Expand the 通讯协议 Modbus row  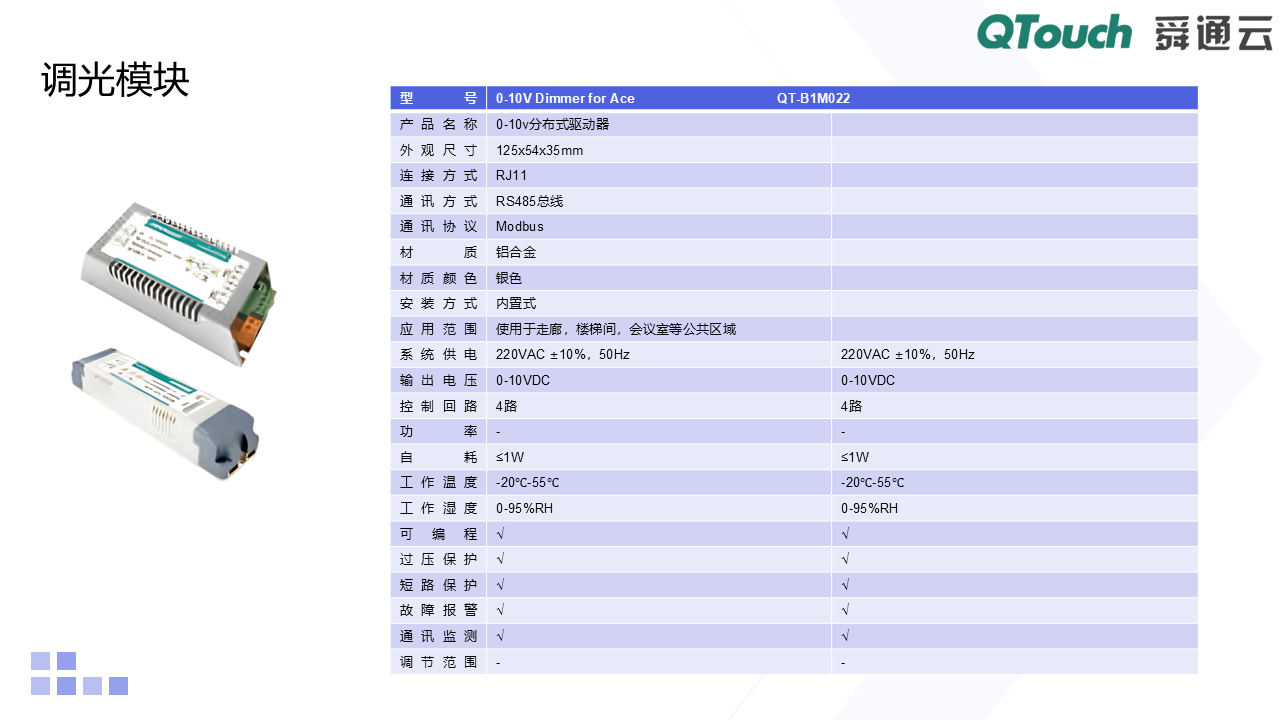[x=660, y=226]
